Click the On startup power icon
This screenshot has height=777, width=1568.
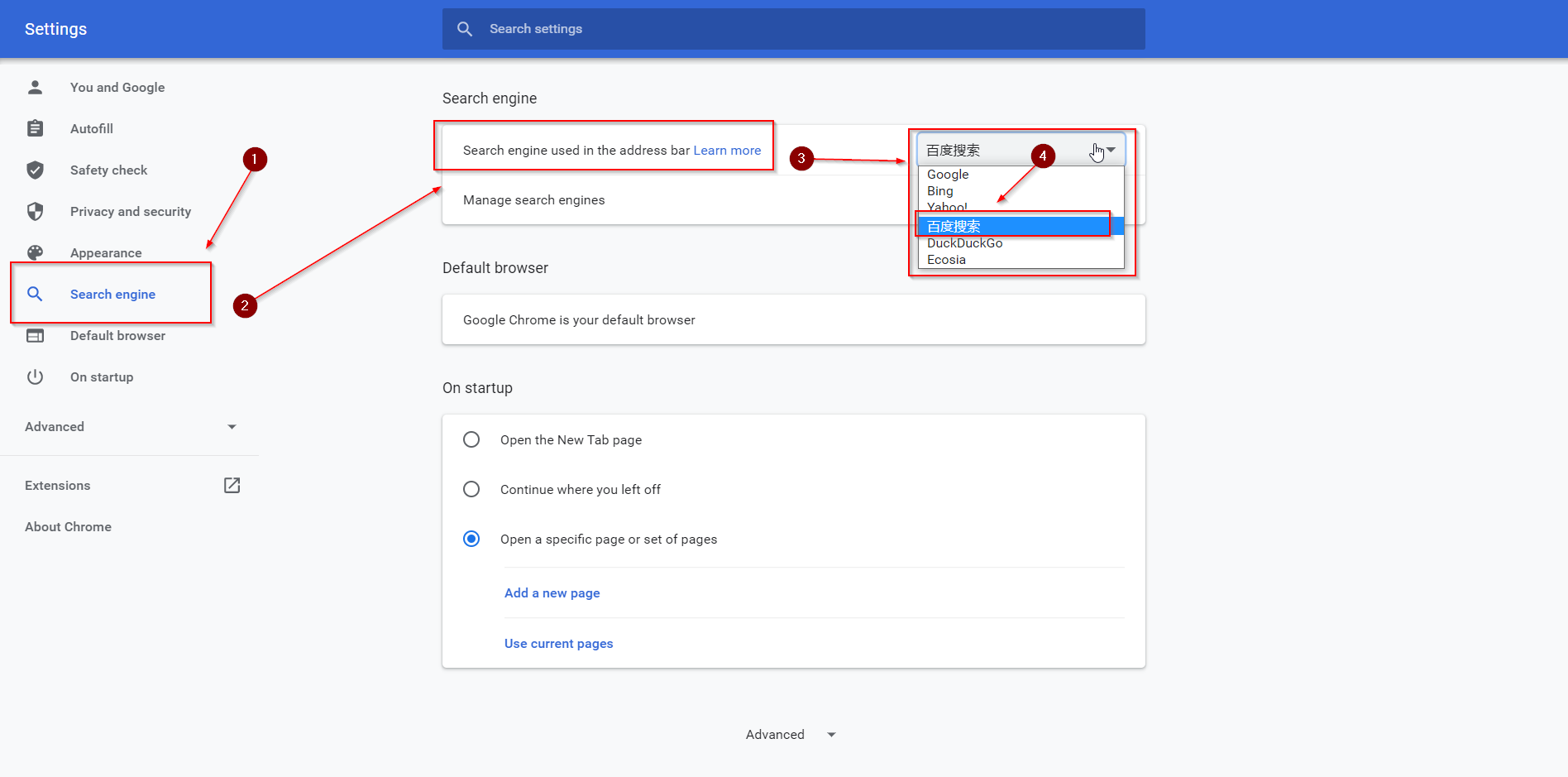pyautogui.click(x=35, y=377)
